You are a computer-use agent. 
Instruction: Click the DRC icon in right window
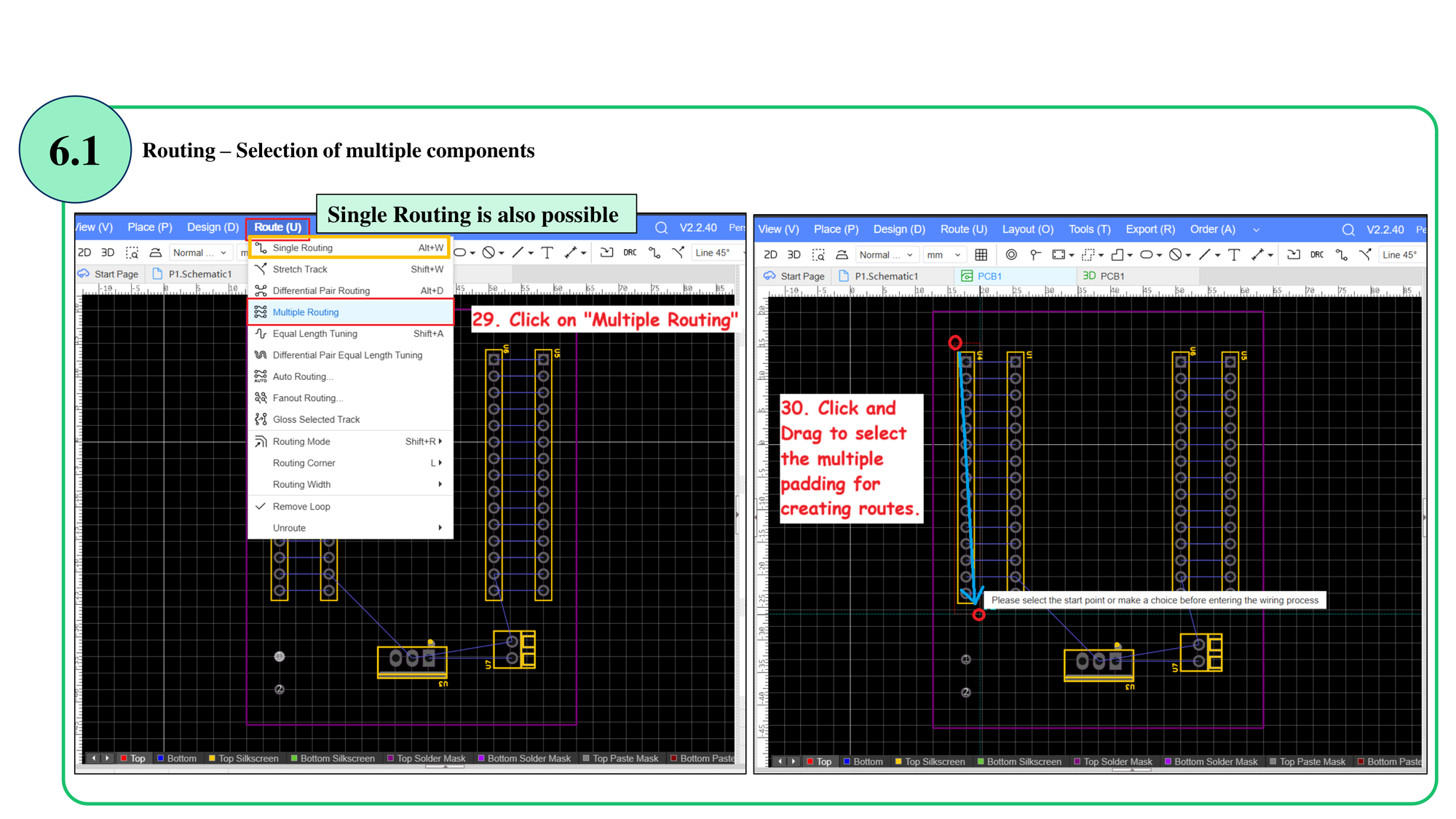coord(1317,255)
